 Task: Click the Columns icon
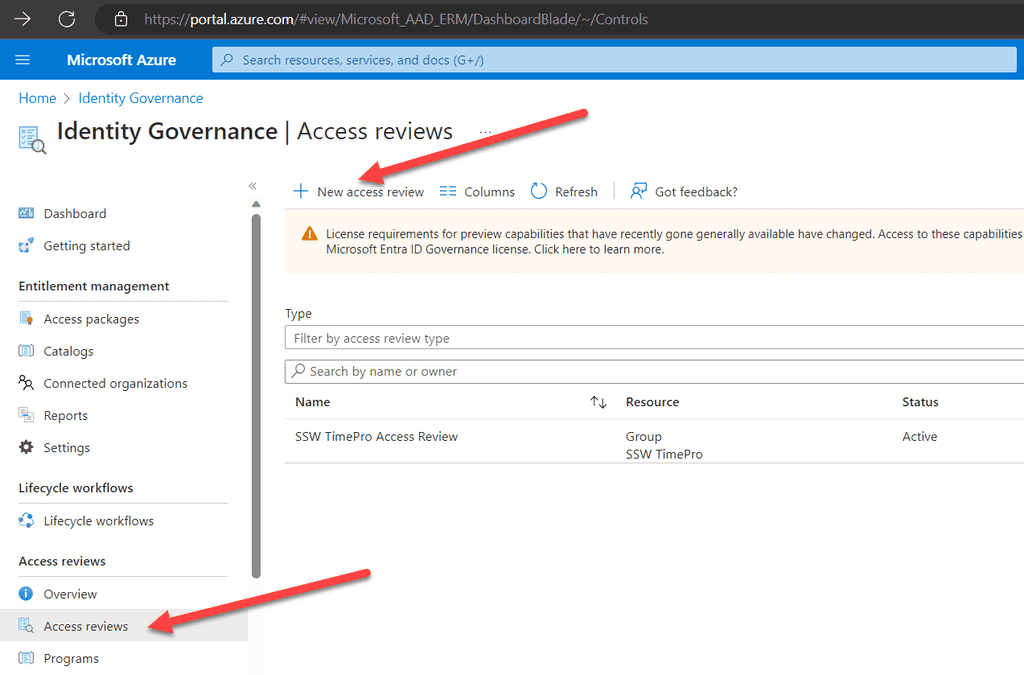click(x=446, y=191)
